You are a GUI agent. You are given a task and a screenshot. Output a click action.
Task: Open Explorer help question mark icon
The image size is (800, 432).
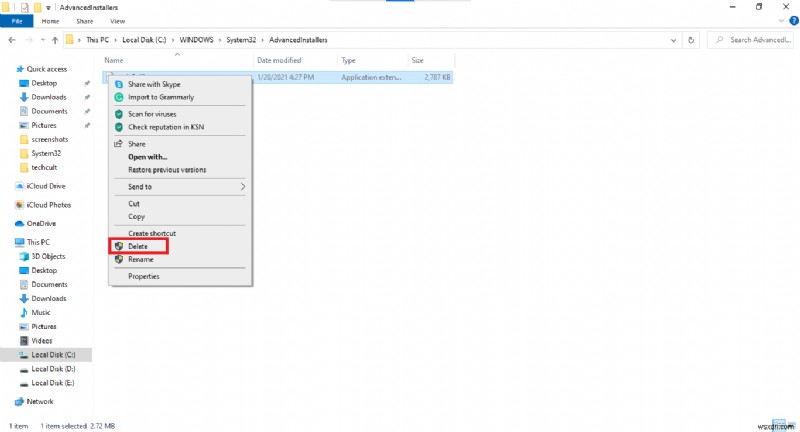pyautogui.click(x=794, y=21)
